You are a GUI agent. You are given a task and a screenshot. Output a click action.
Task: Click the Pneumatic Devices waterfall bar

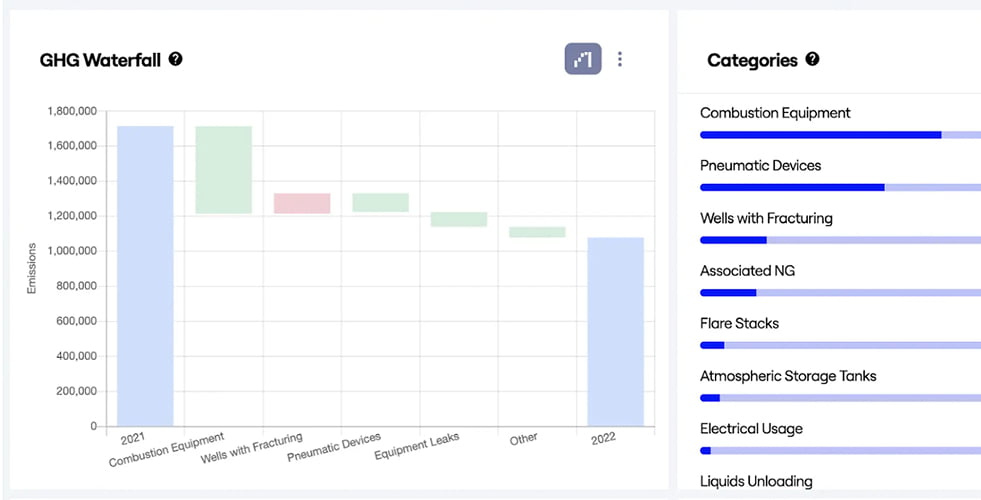click(x=380, y=203)
